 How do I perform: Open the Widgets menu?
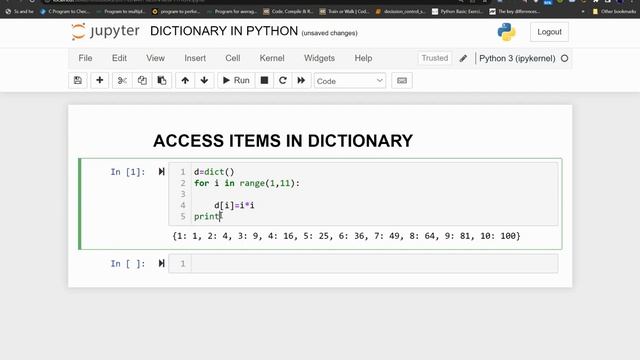[319, 58]
